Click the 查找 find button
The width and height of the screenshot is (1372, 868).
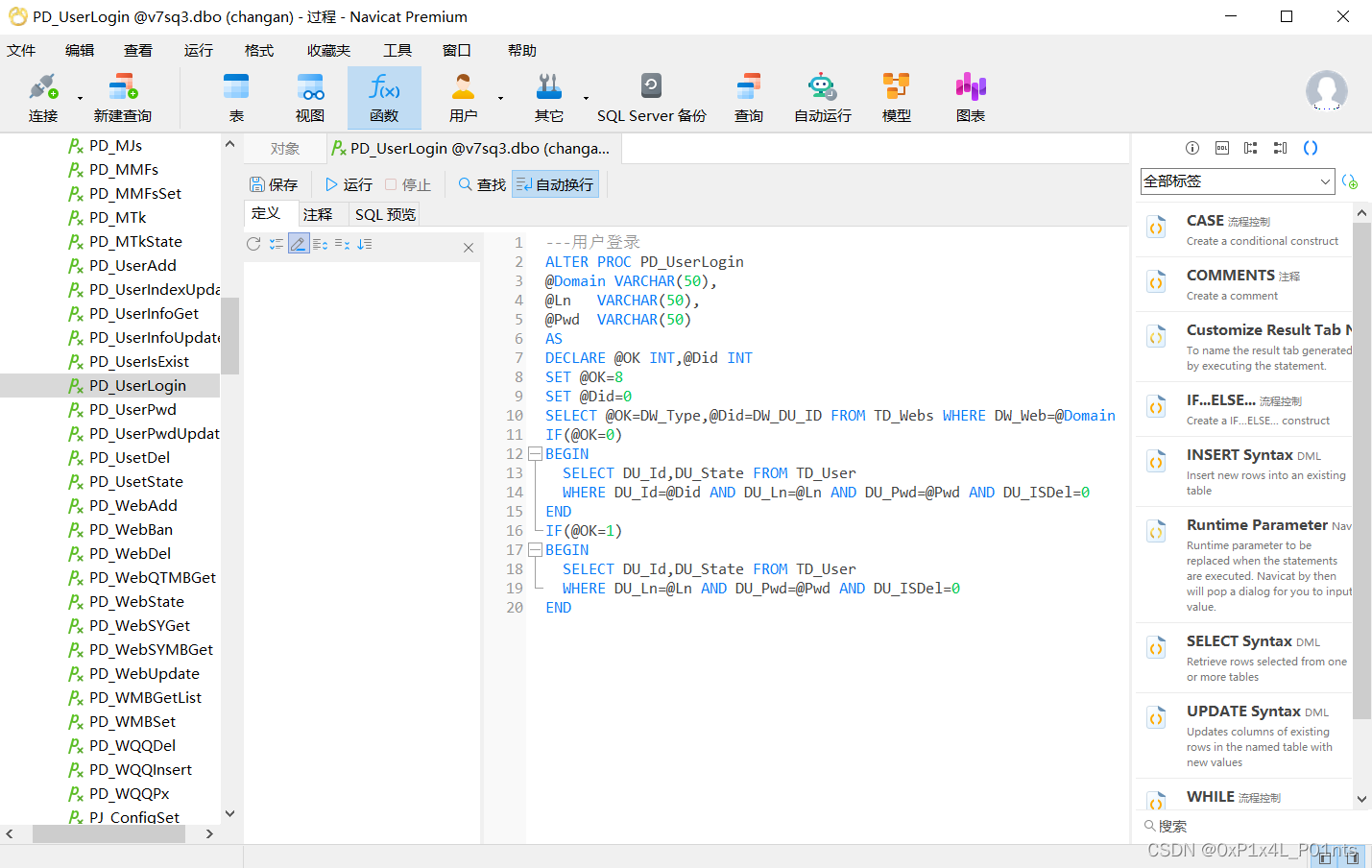coord(482,184)
